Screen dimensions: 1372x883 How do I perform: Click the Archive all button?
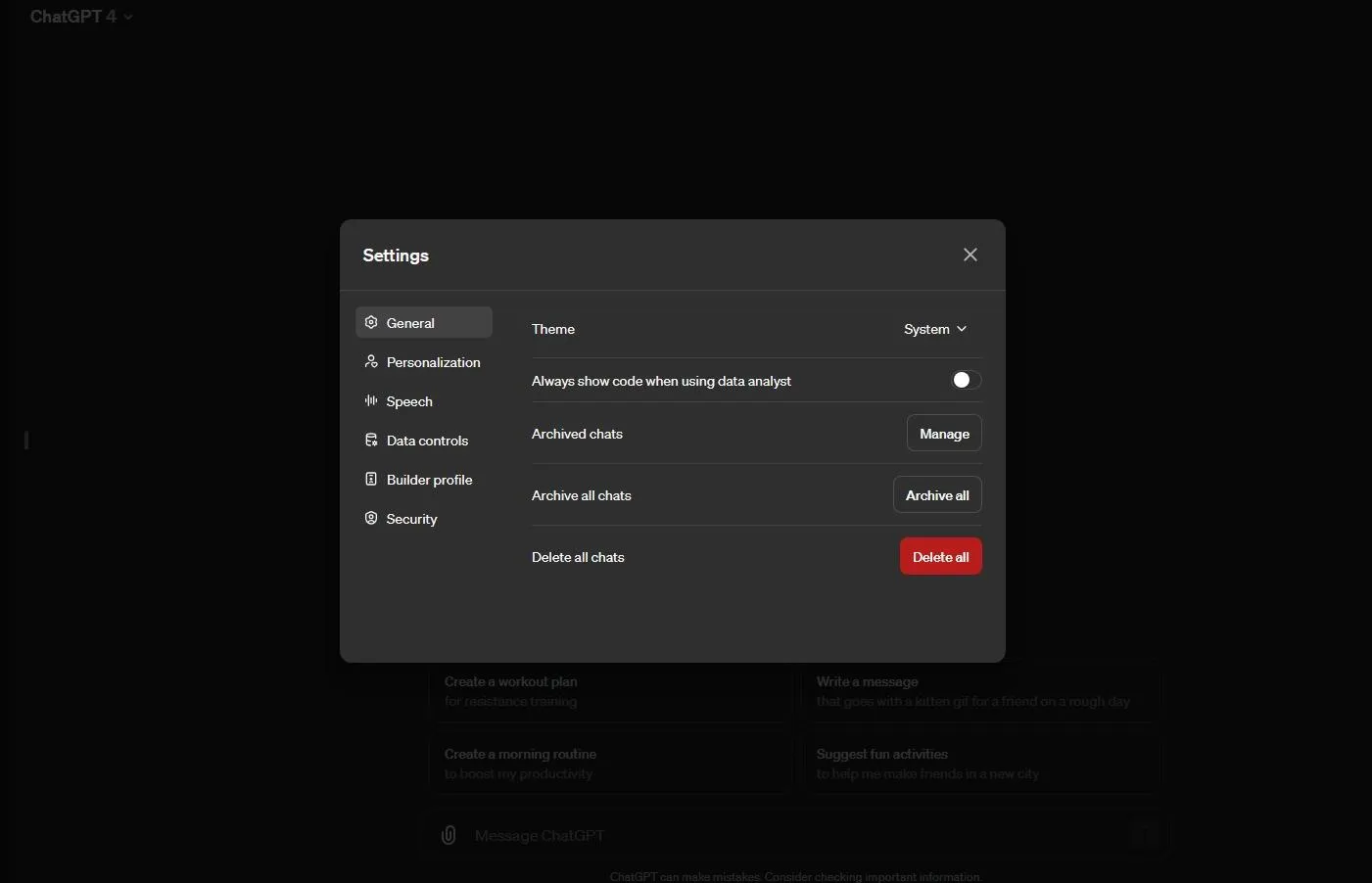click(x=937, y=495)
